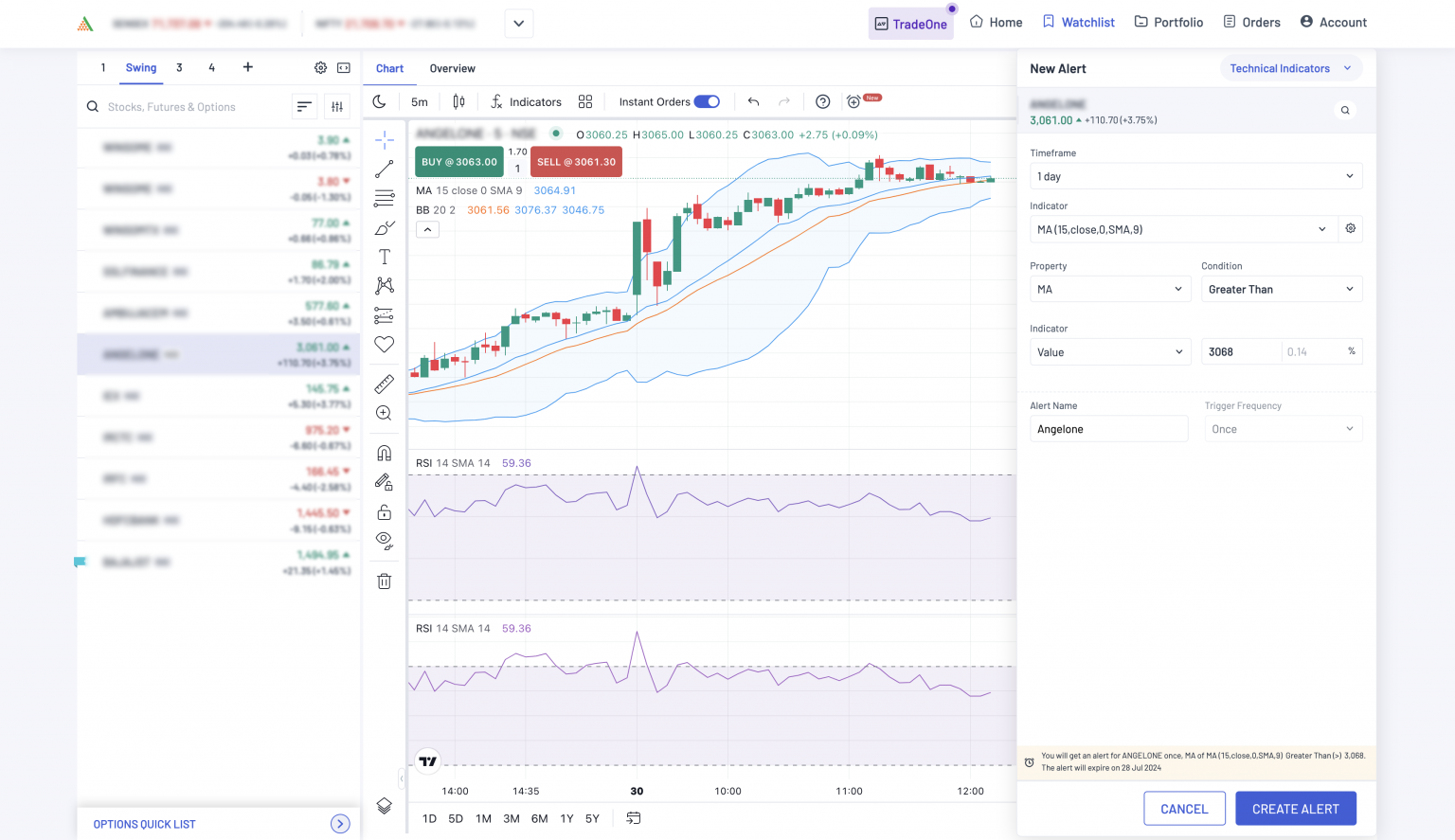Change the candlestick chart style
Image resolution: width=1455 pixels, height=840 pixels.
[458, 101]
